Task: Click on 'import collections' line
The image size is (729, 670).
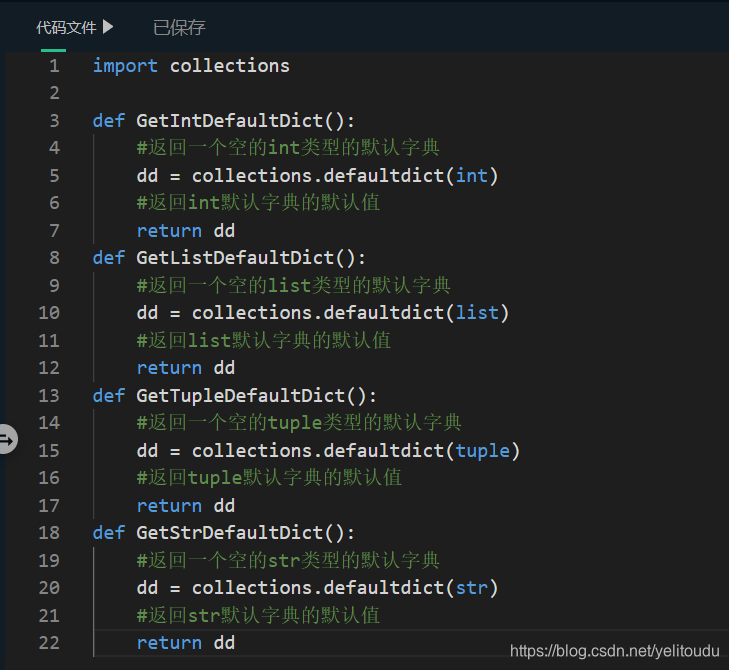Action: pos(191,66)
